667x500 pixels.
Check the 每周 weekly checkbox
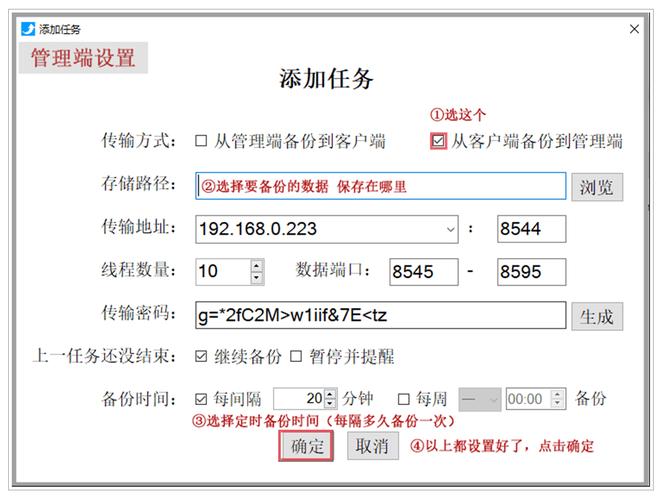[x=403, y=399]
